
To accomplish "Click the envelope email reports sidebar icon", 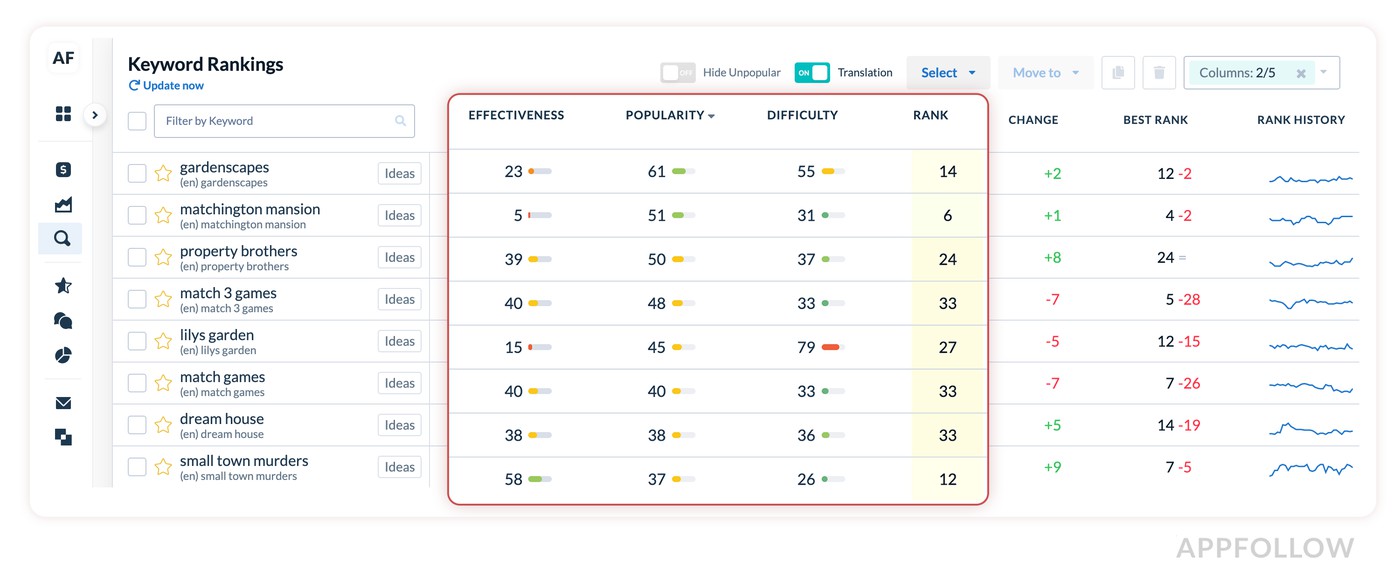I will coord(63,403).
